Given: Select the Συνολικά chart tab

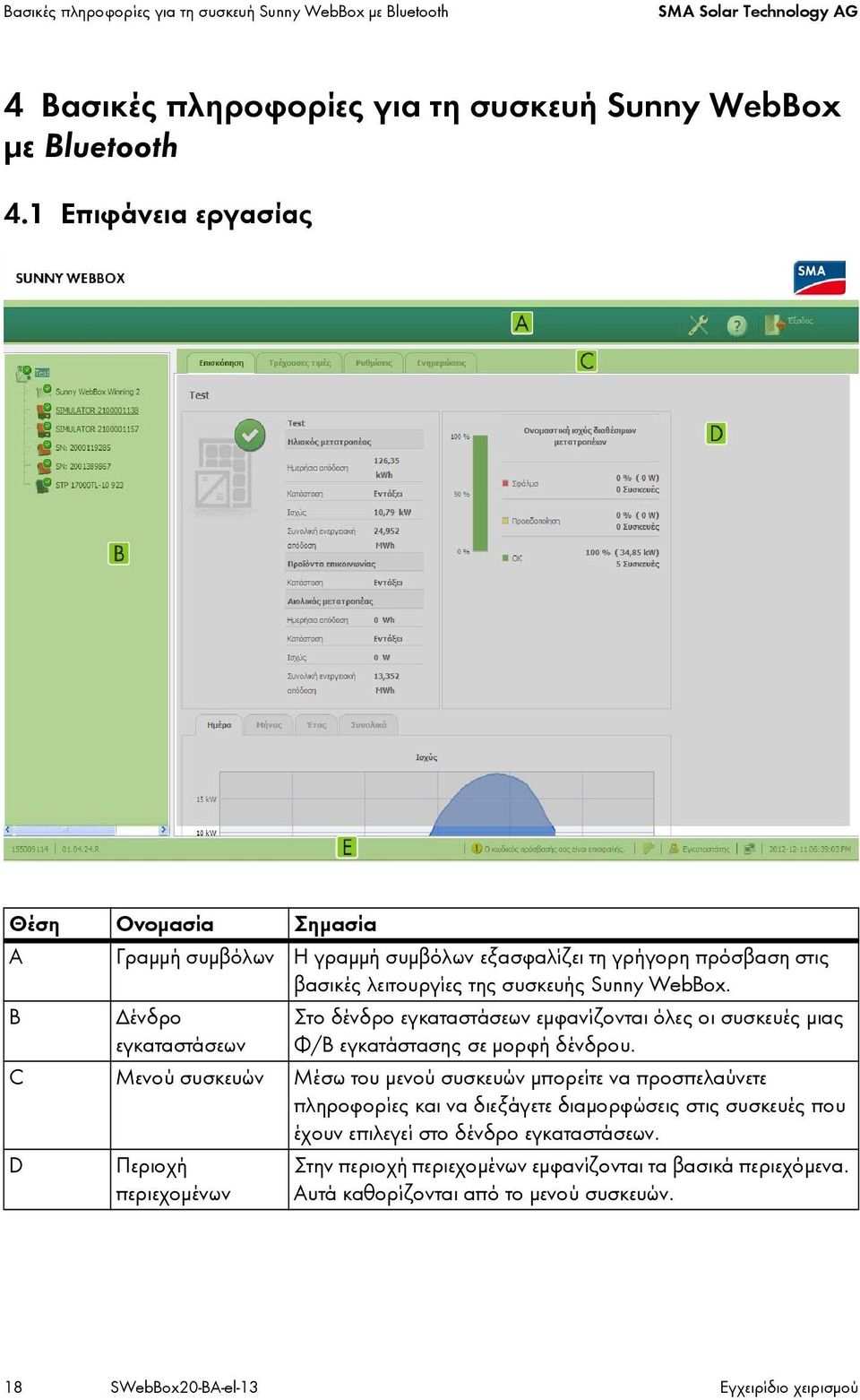Looking at the screenshot, I should pyautogui.click(x=369, y=725).
